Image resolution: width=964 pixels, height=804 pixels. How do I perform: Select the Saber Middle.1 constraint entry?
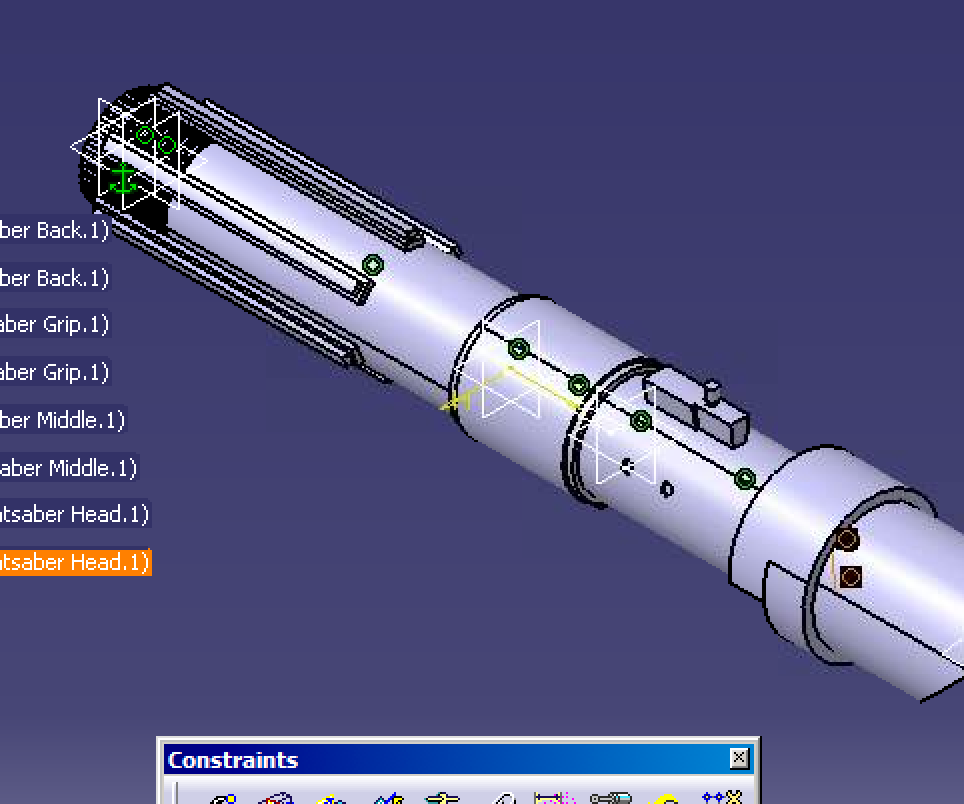60,420
